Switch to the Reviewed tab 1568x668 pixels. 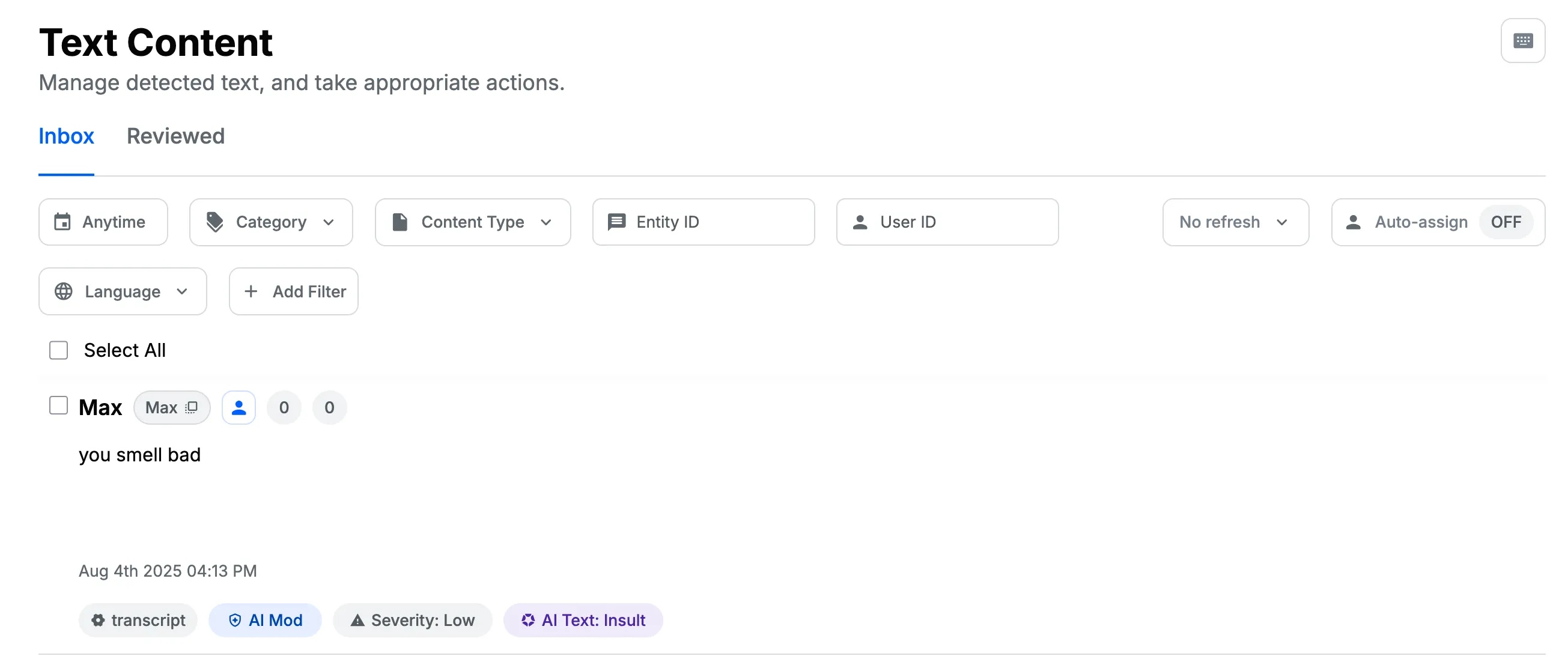tap(176, 136)
